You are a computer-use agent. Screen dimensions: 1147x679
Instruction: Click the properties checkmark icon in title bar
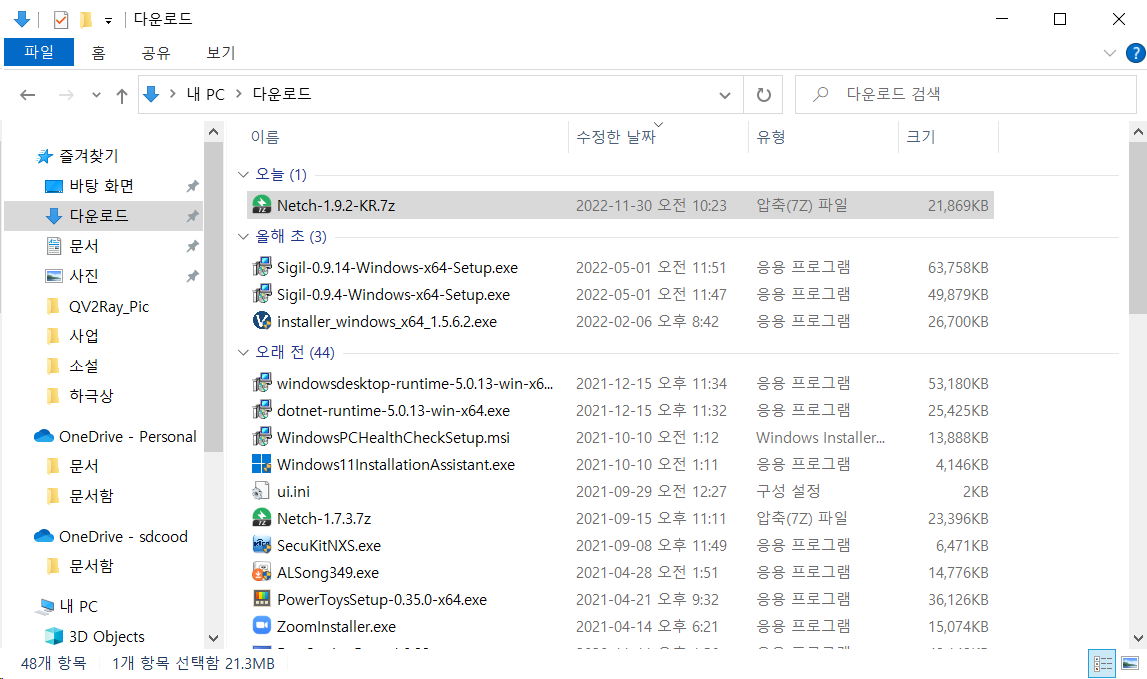[x=61, y=19]
